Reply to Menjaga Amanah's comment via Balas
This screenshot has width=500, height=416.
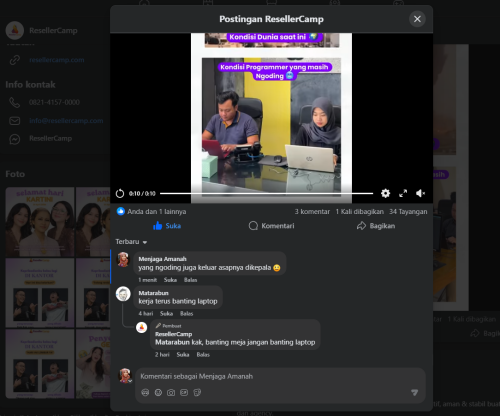click(190, 280)
